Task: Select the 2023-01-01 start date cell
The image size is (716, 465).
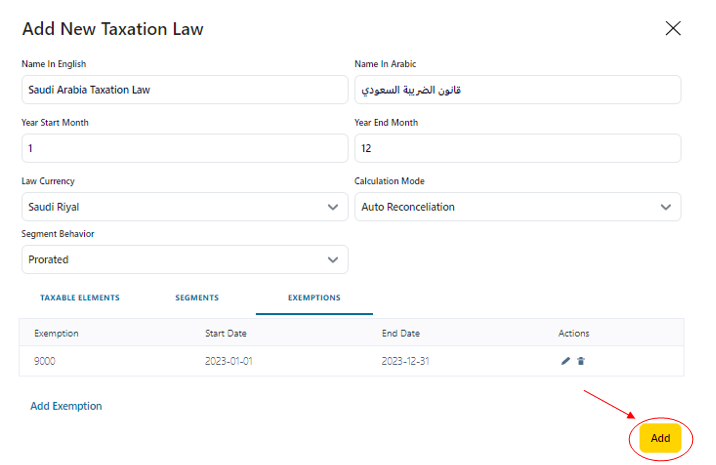Action: (x=229, y=361)
